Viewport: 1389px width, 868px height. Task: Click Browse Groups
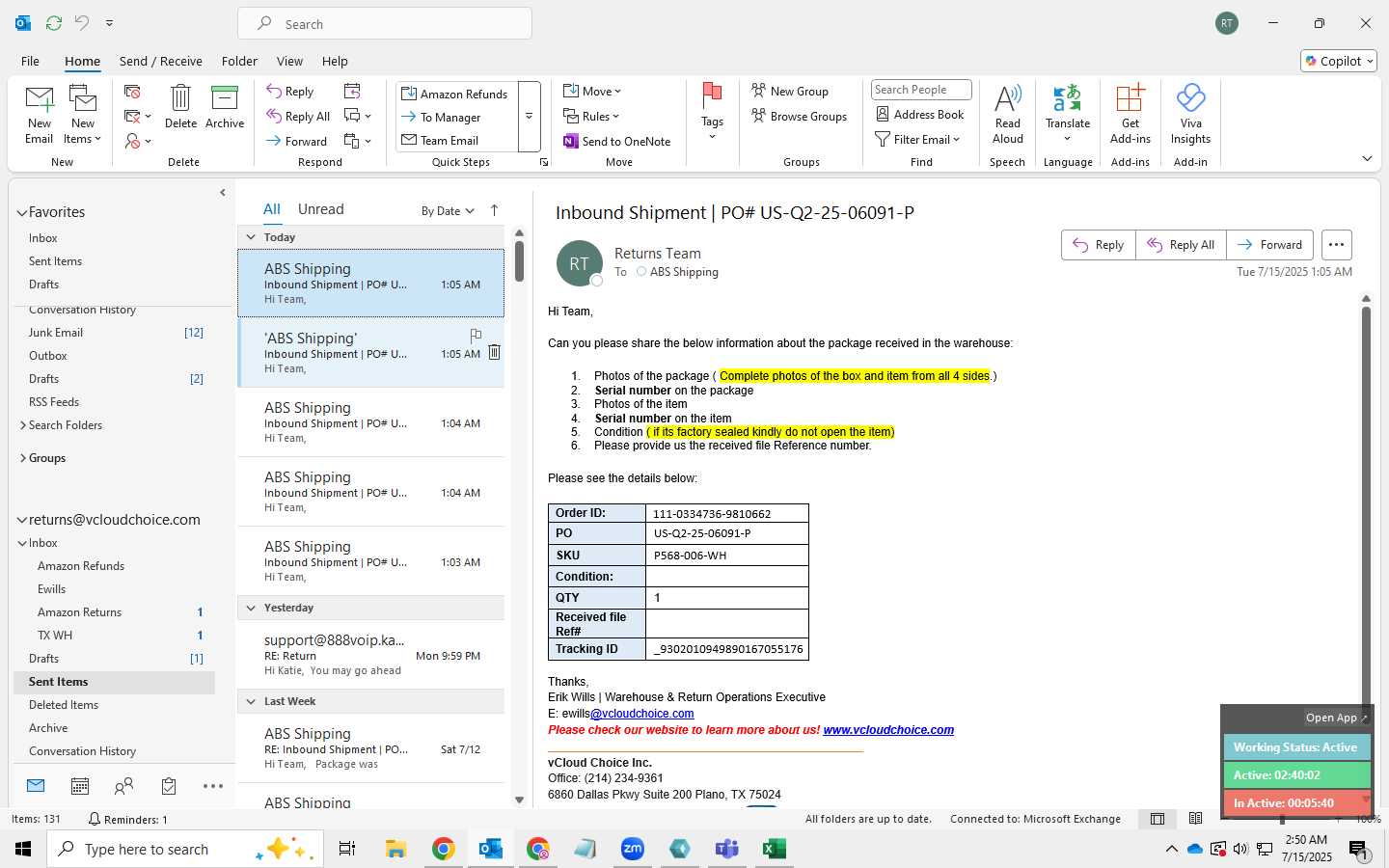click(800, 116)
